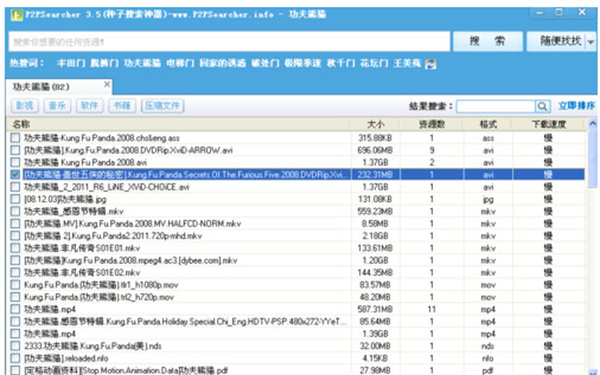Check the box for mpeg4.ac3.[dybee.com].mkv row

15,260
